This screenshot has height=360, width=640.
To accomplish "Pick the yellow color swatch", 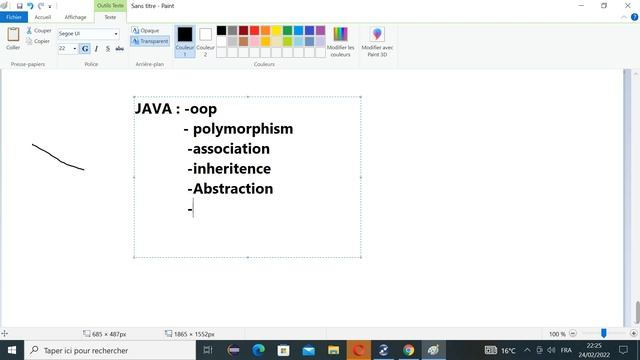I will pyautogui.click(x=277, y=31).
